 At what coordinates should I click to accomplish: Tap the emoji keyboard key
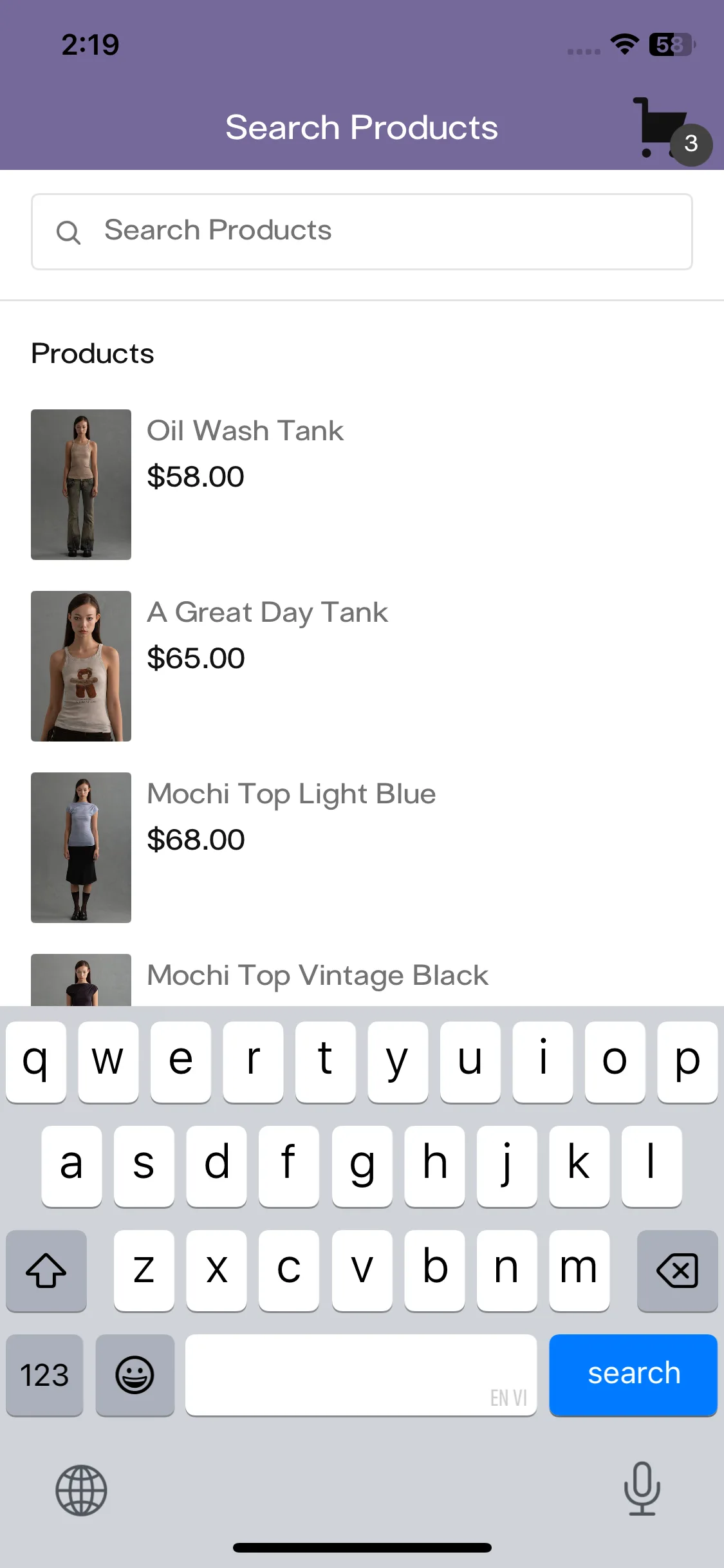tap(135, 1375)
